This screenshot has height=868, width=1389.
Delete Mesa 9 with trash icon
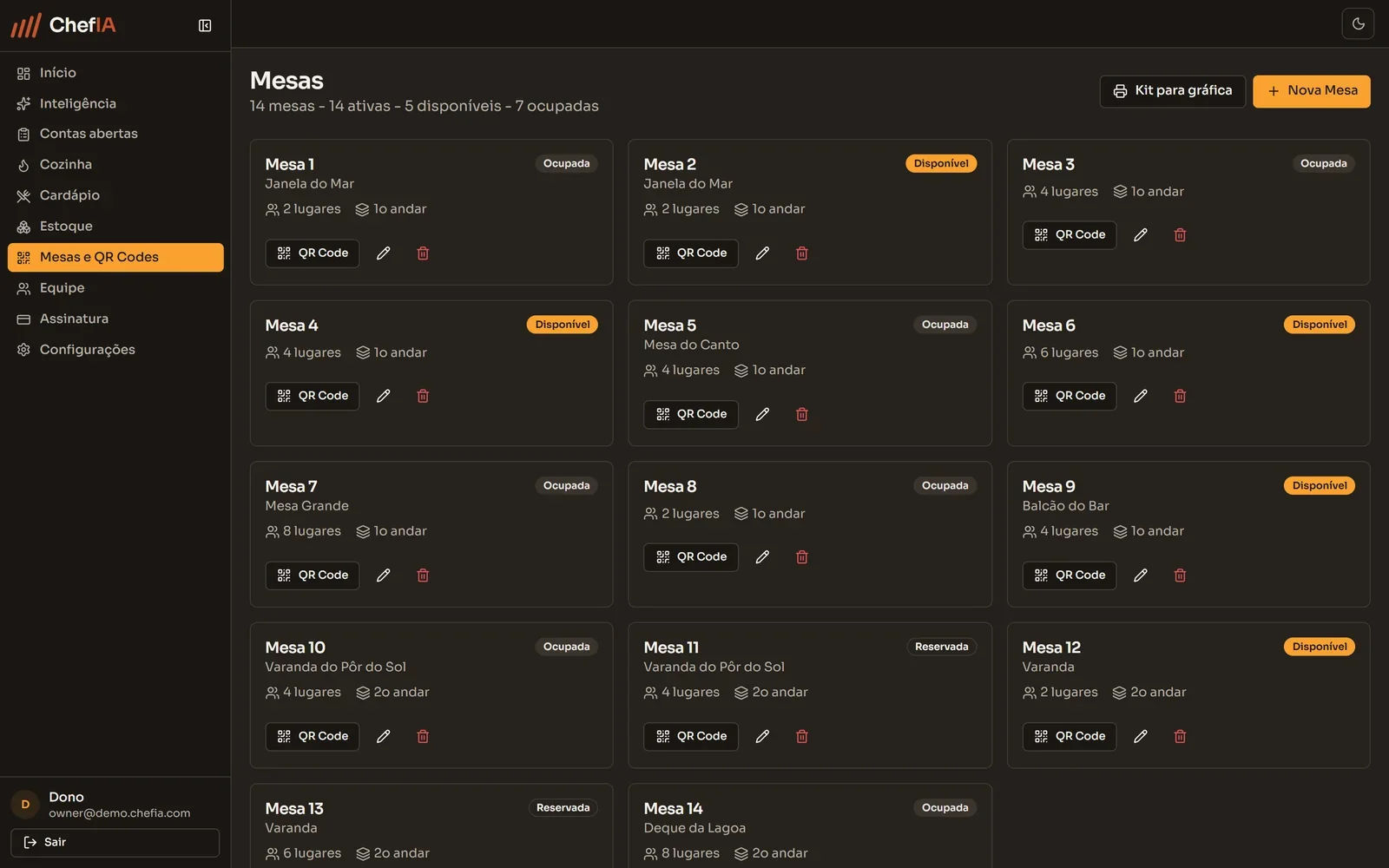point(1181,575)
